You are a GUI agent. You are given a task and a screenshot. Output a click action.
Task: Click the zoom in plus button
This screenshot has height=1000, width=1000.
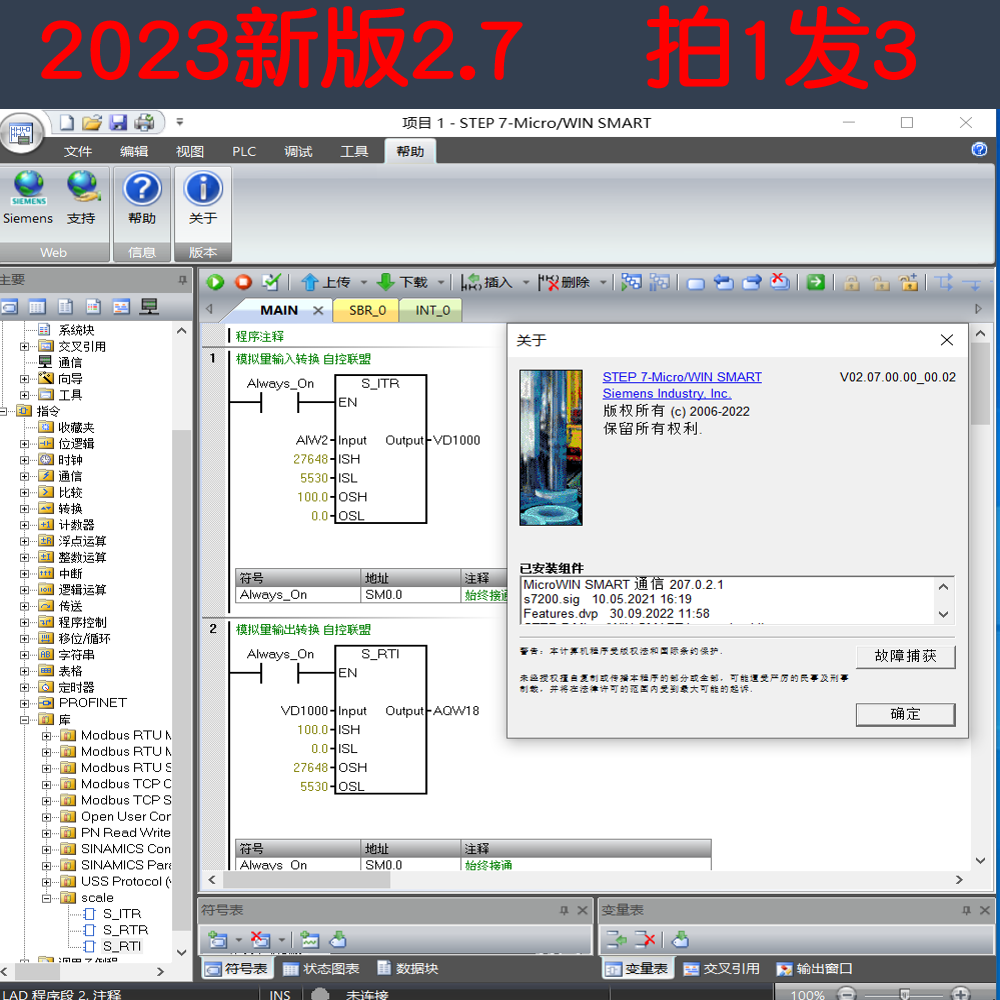coord(960,994)
